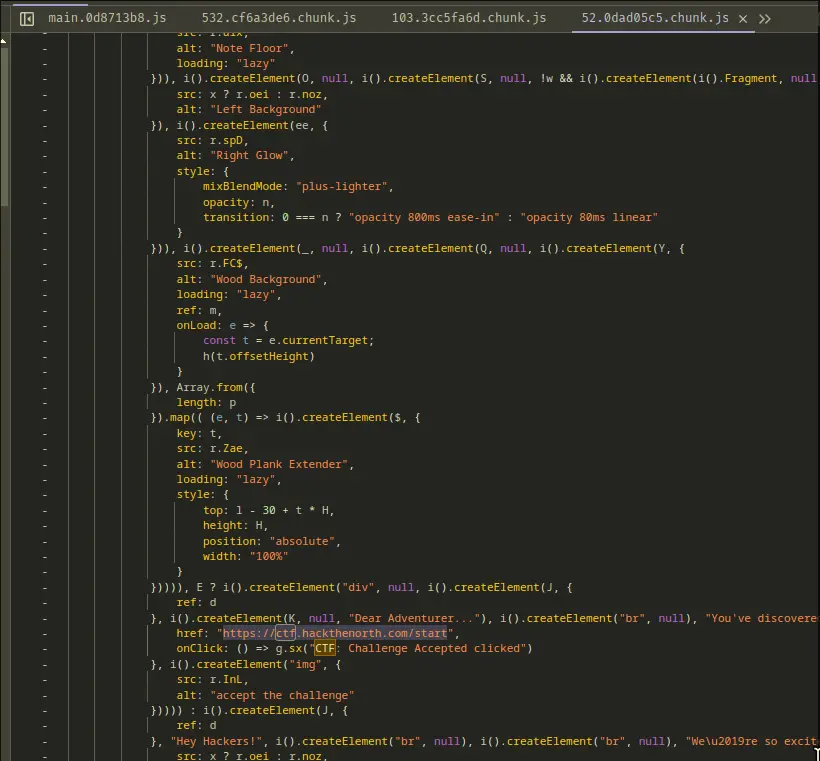Switch to main.0d8713b8.js tab
Screen dimensions: 820x761
[x=106, y=18]
